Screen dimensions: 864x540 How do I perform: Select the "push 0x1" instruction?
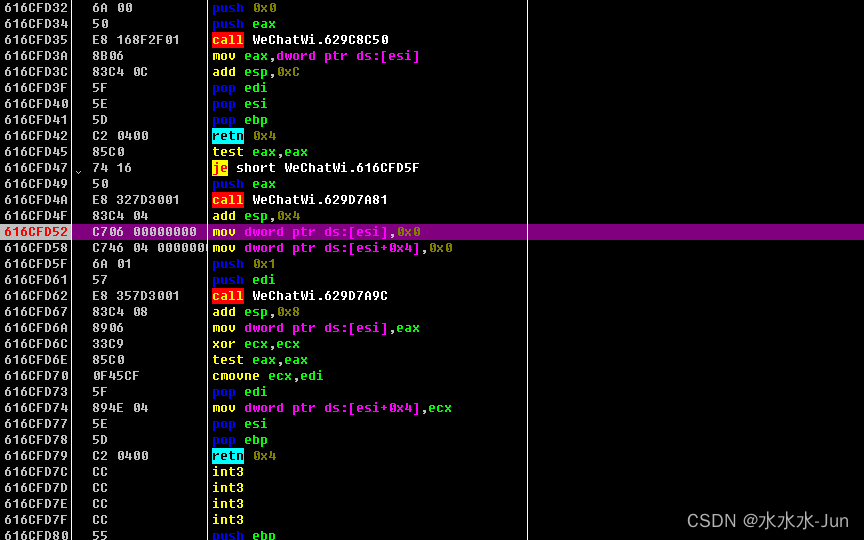click(244, 263)
